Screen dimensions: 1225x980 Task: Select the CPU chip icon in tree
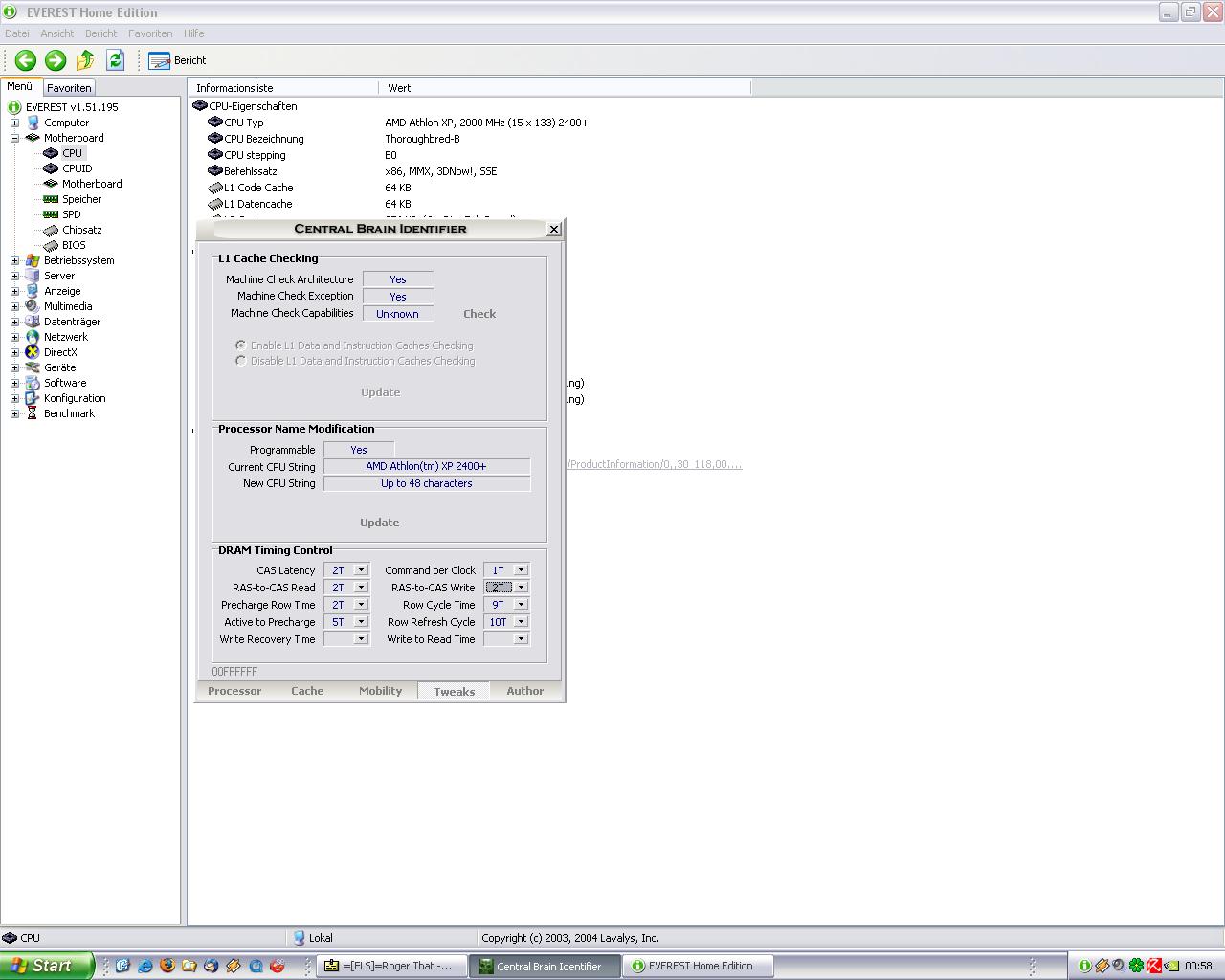click(x=51, y=153)
